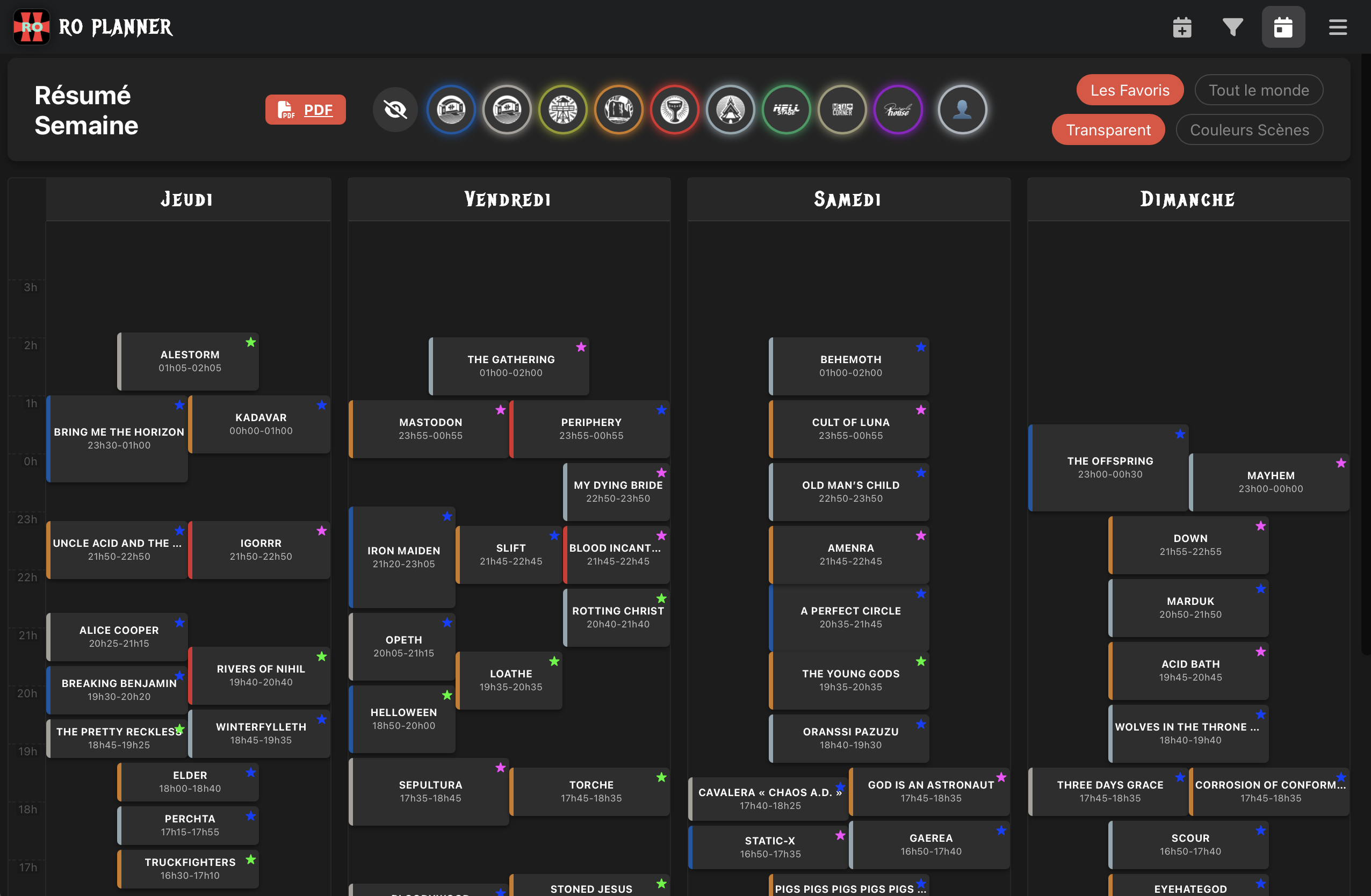
Task: Toggle the Metal Corner stage filter
Action: pyautogui.click(x=842, y=110)
